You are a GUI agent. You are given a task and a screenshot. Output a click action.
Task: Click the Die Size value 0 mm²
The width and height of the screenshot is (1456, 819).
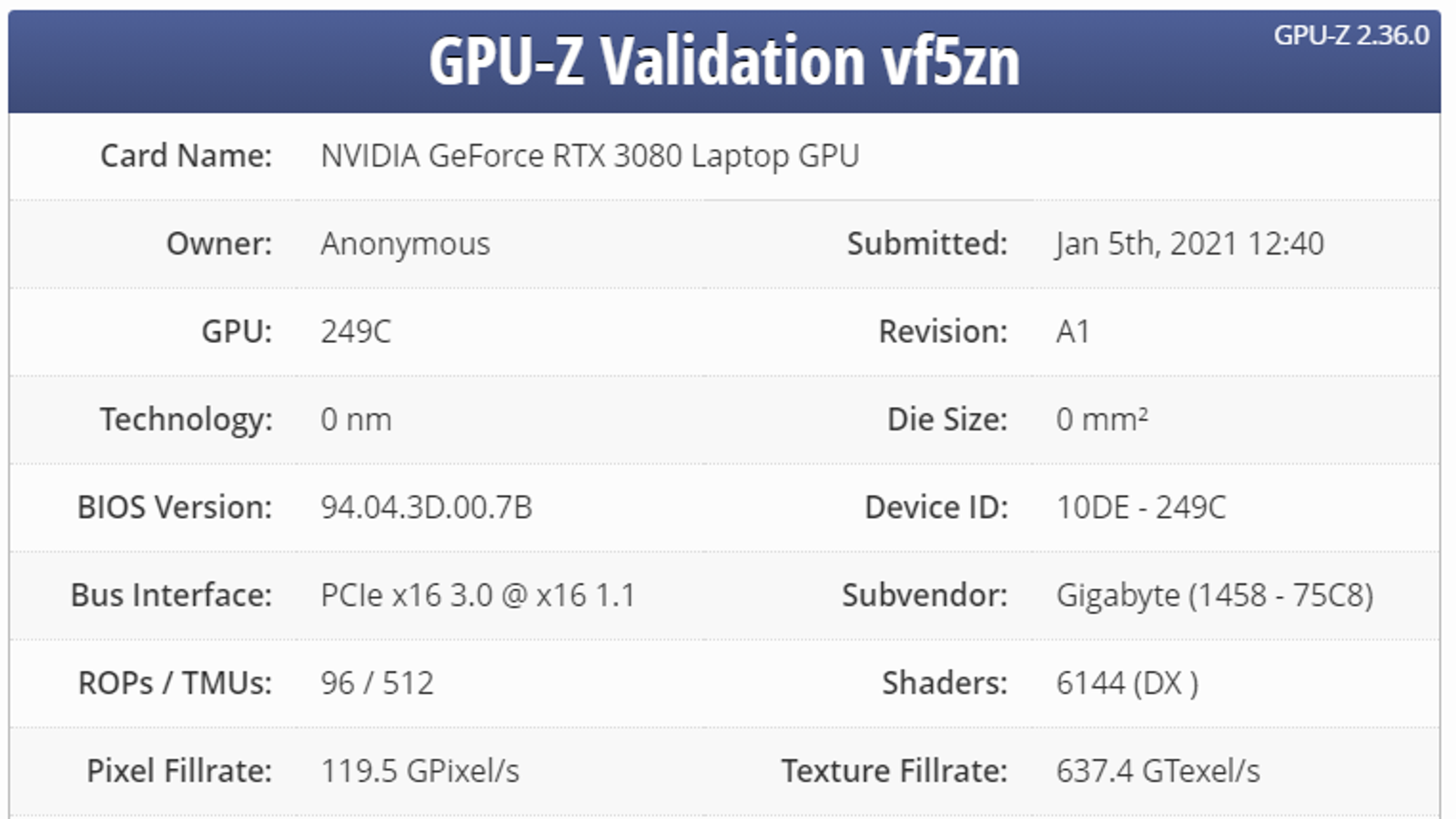coord(1102,420)
